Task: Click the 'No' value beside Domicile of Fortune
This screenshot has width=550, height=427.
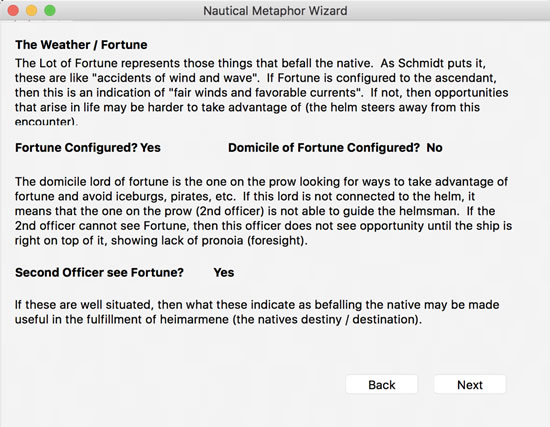Action: point(434,148)
